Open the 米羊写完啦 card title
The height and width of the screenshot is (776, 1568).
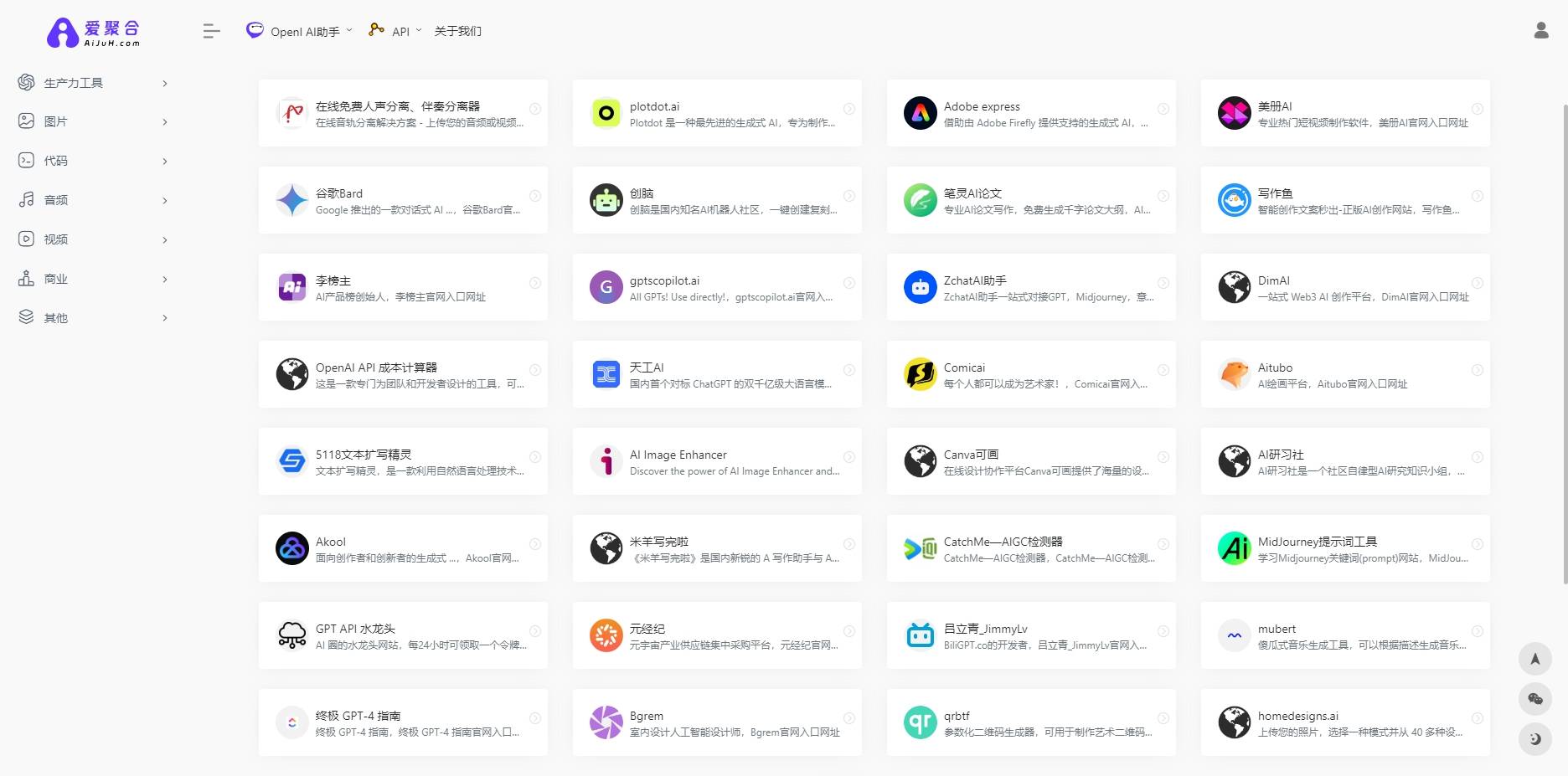click(x=659, y=542)
